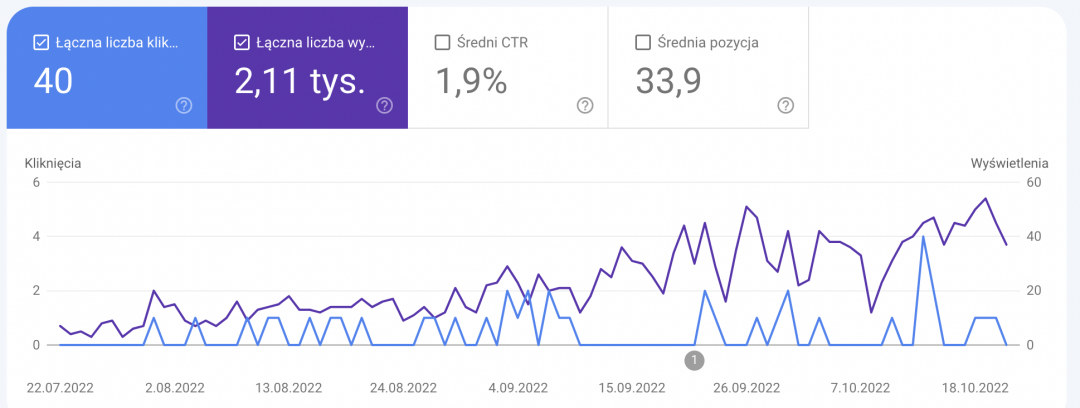Enable the Średnia pozycja checkbox
Screen dimensions: 1080x408
coord(643,43)
